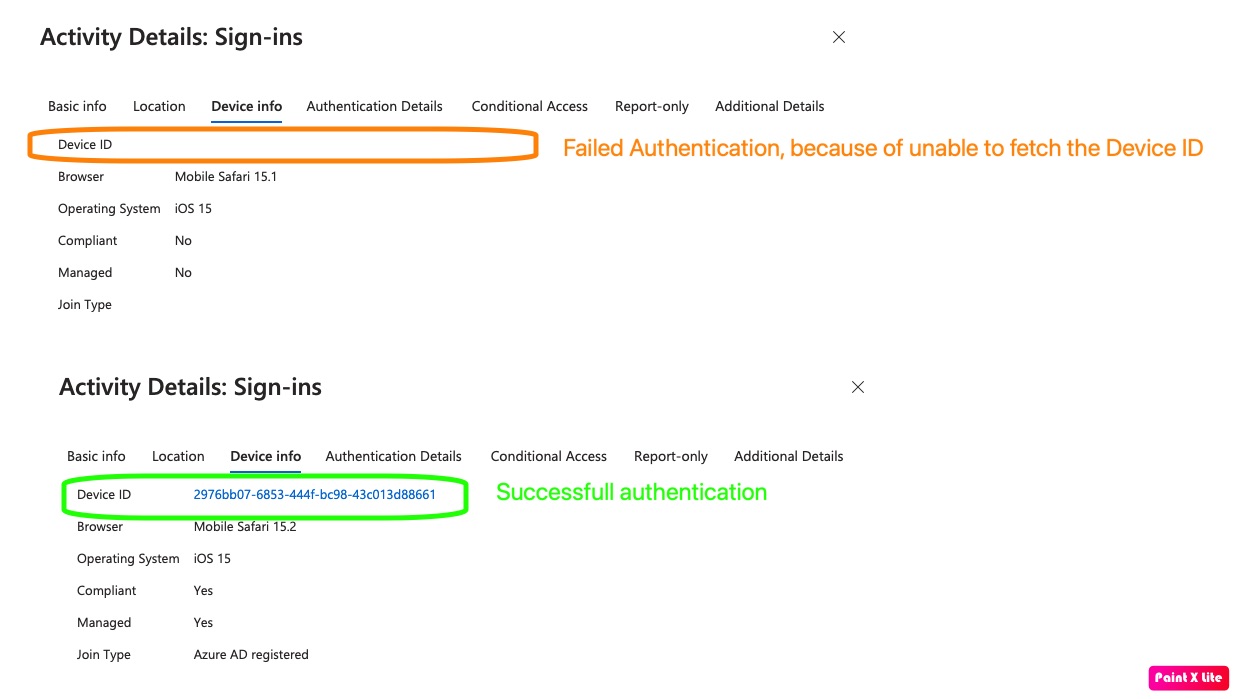Switch to Location tab in upper panel
The width and height of the screenshot is (1239, 699).
pos(159,106)
